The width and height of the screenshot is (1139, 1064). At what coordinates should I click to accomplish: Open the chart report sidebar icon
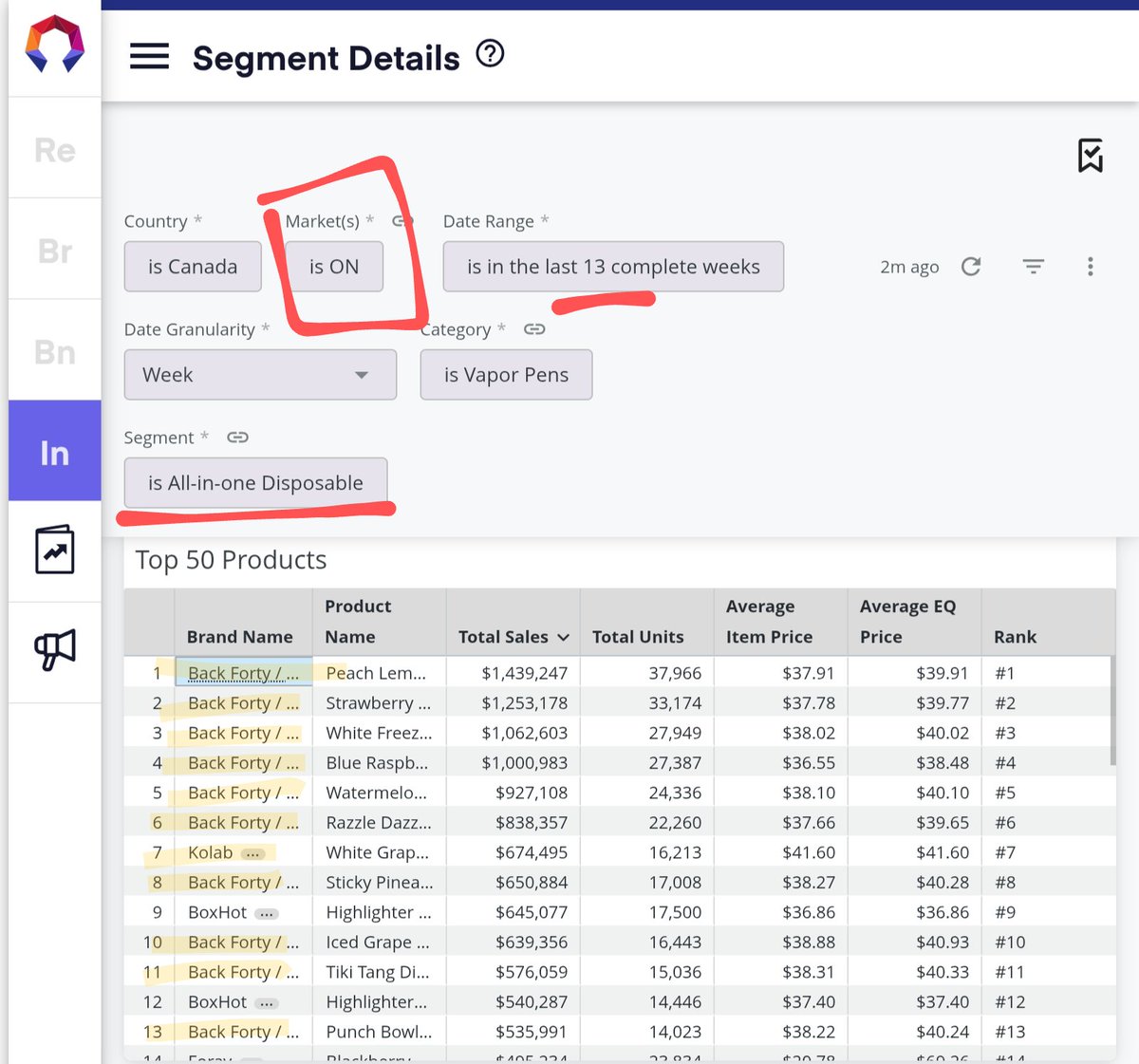(54, 551)
